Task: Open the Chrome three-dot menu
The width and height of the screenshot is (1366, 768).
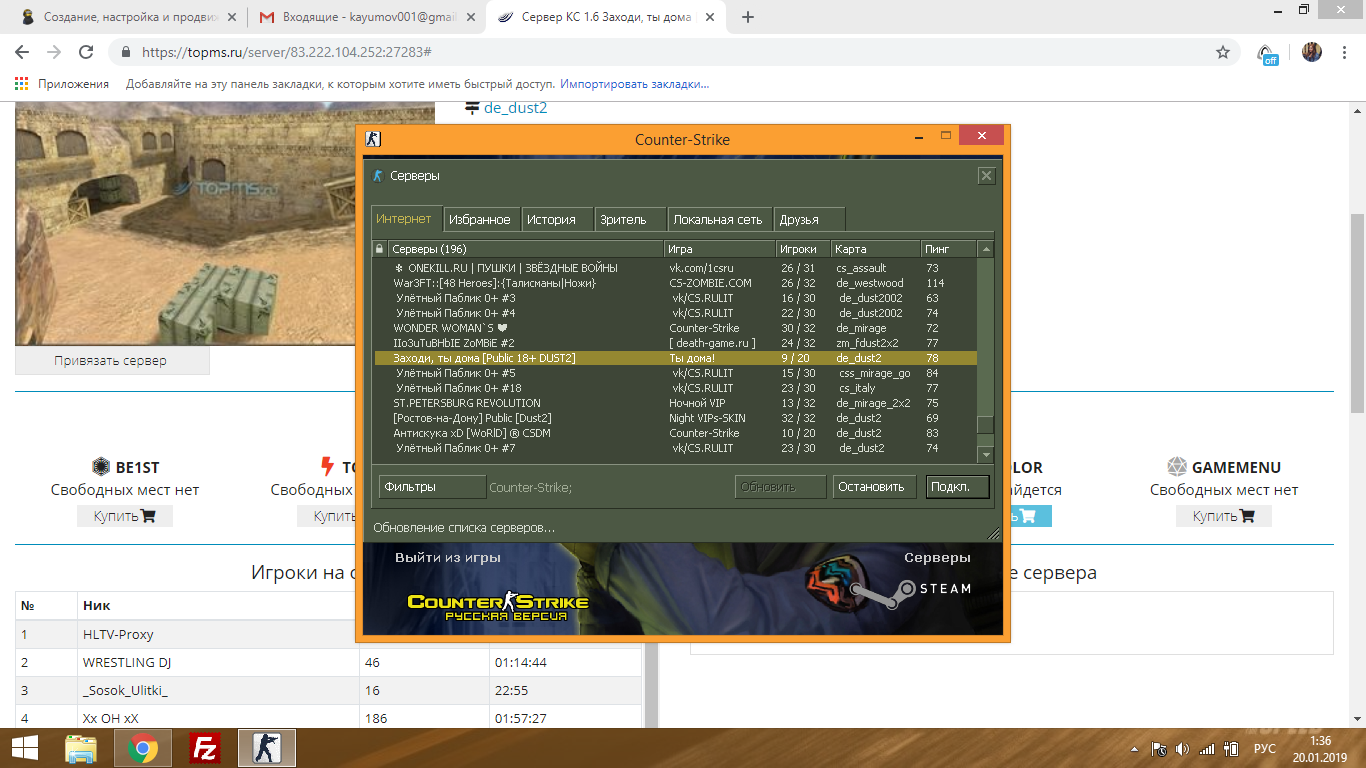Action: pos(1344,52)
